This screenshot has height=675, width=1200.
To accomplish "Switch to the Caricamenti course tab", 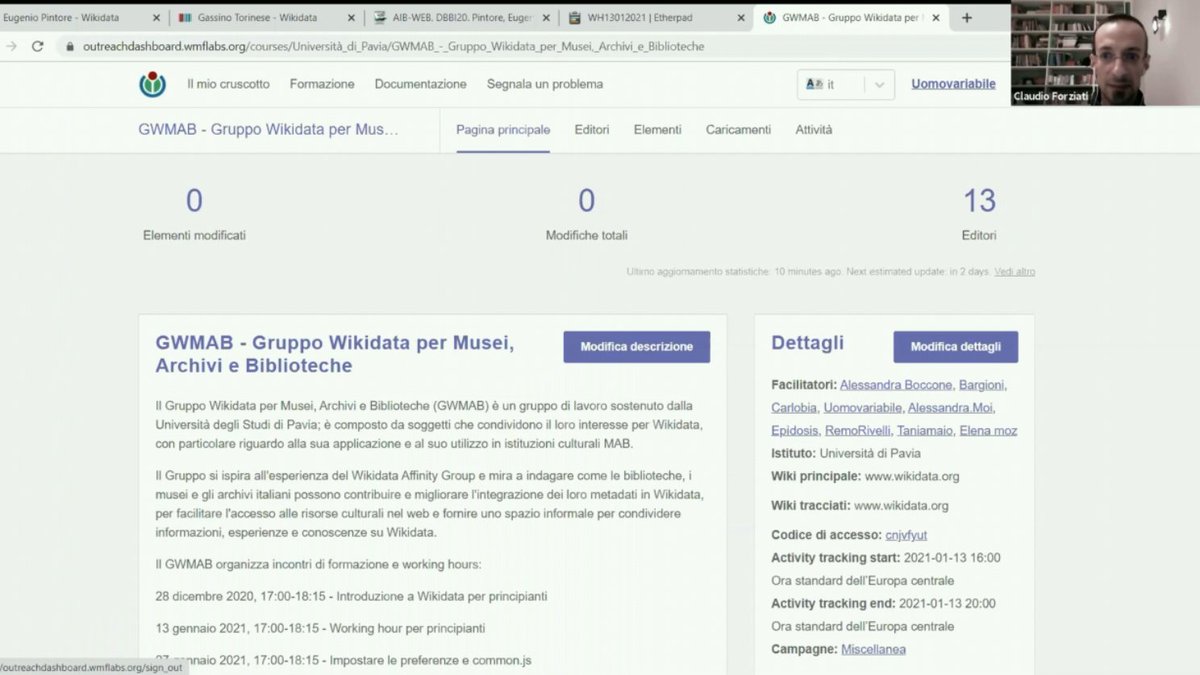I will (738, 130).
